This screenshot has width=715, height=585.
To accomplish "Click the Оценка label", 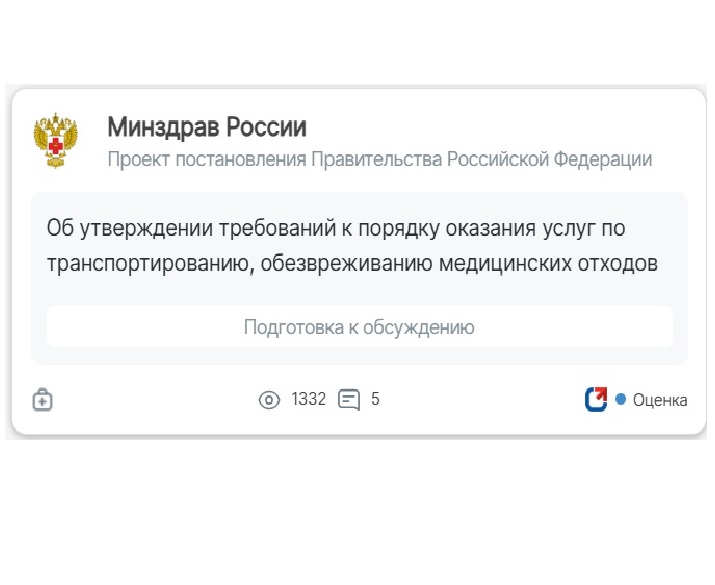I will (x=660, y=400).
